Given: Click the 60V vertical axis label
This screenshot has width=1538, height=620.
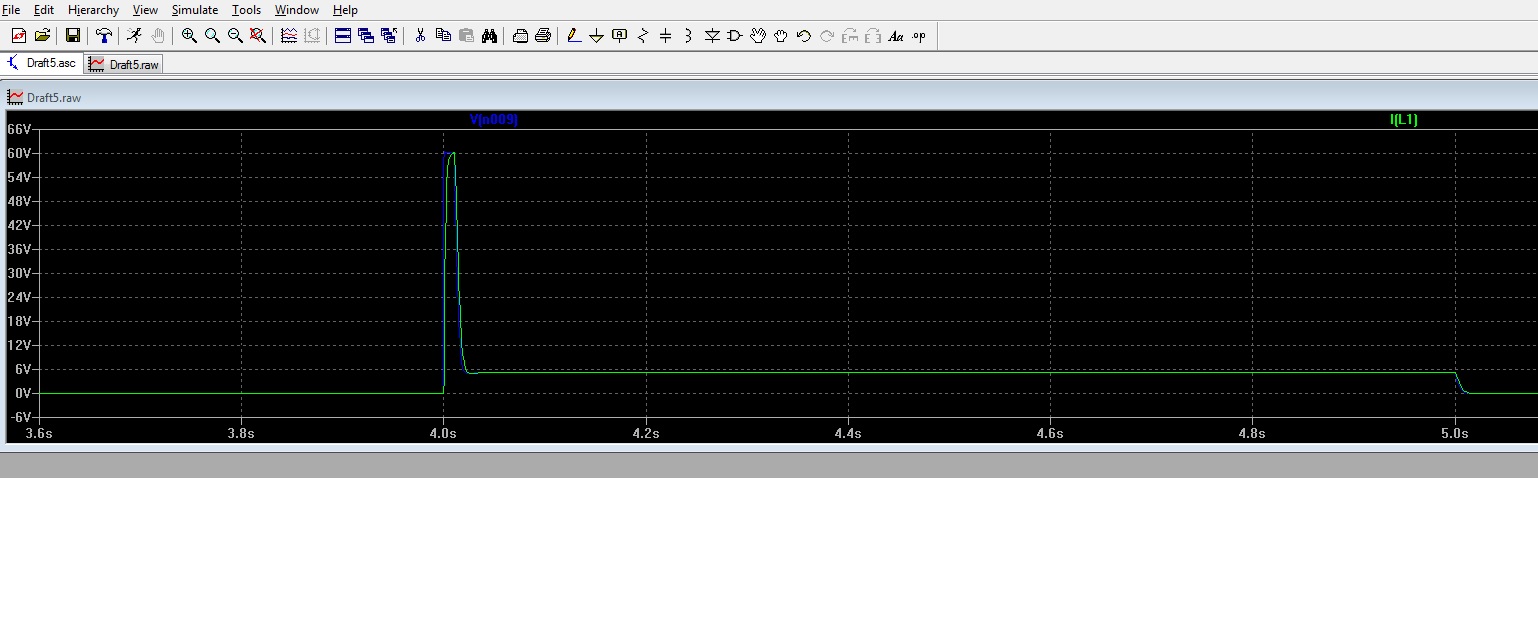Looking at the screenshot, I should pos(20,153).
